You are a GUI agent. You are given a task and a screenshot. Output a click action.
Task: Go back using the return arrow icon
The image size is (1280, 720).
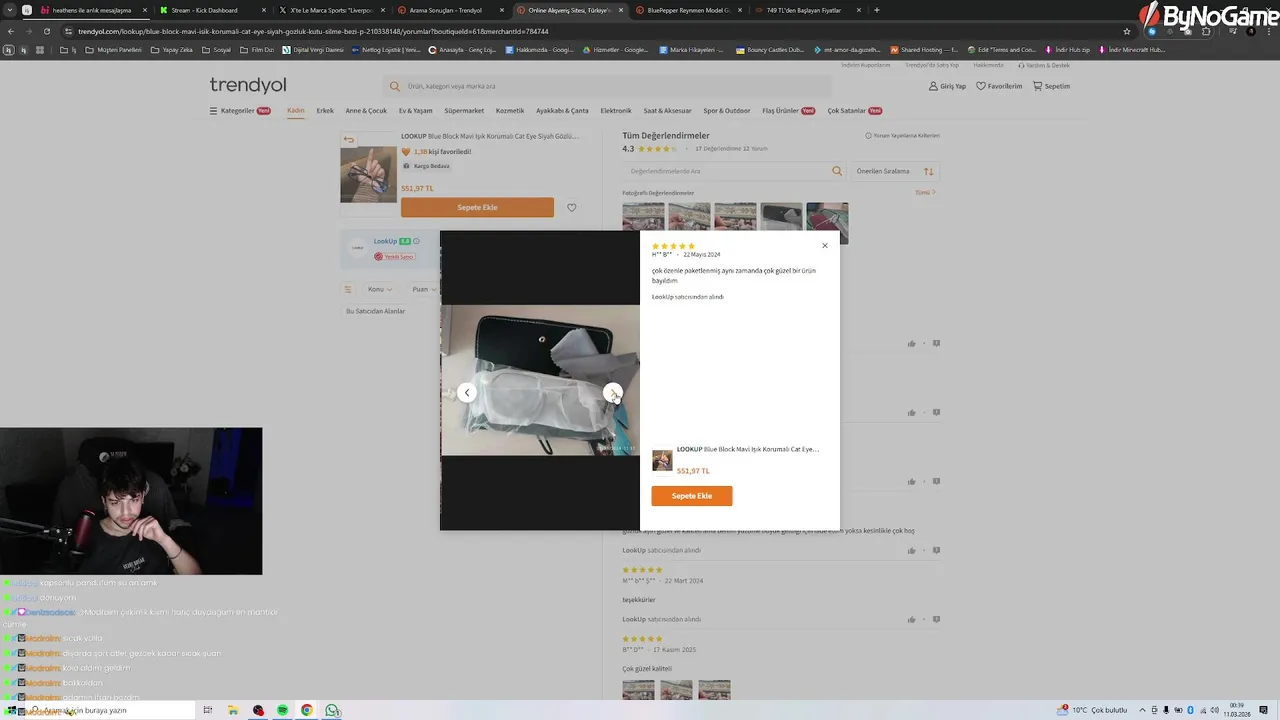pyautogui.click(x=348, y=140)
